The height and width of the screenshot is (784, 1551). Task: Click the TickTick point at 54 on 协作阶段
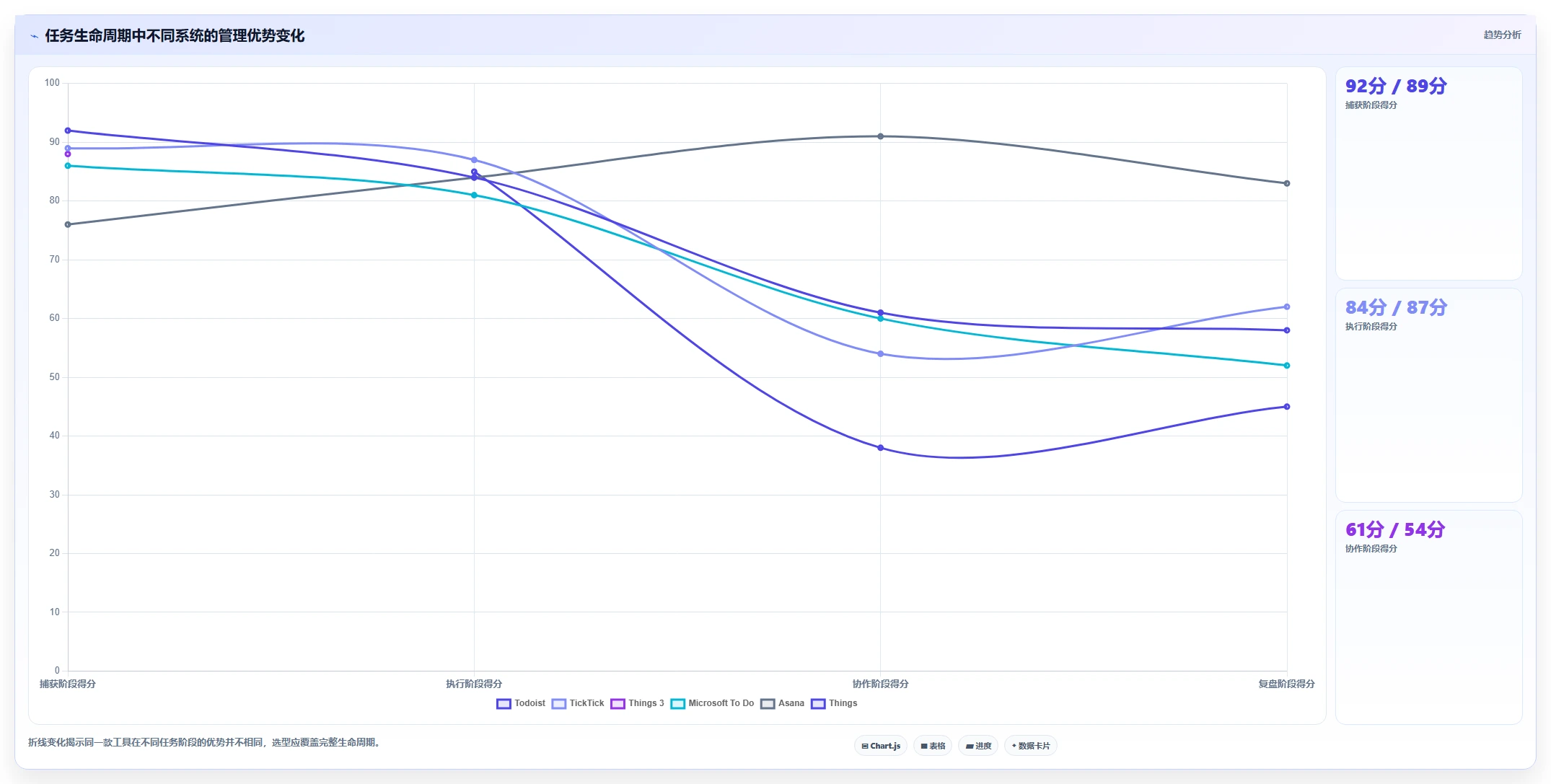coord(880,354)
